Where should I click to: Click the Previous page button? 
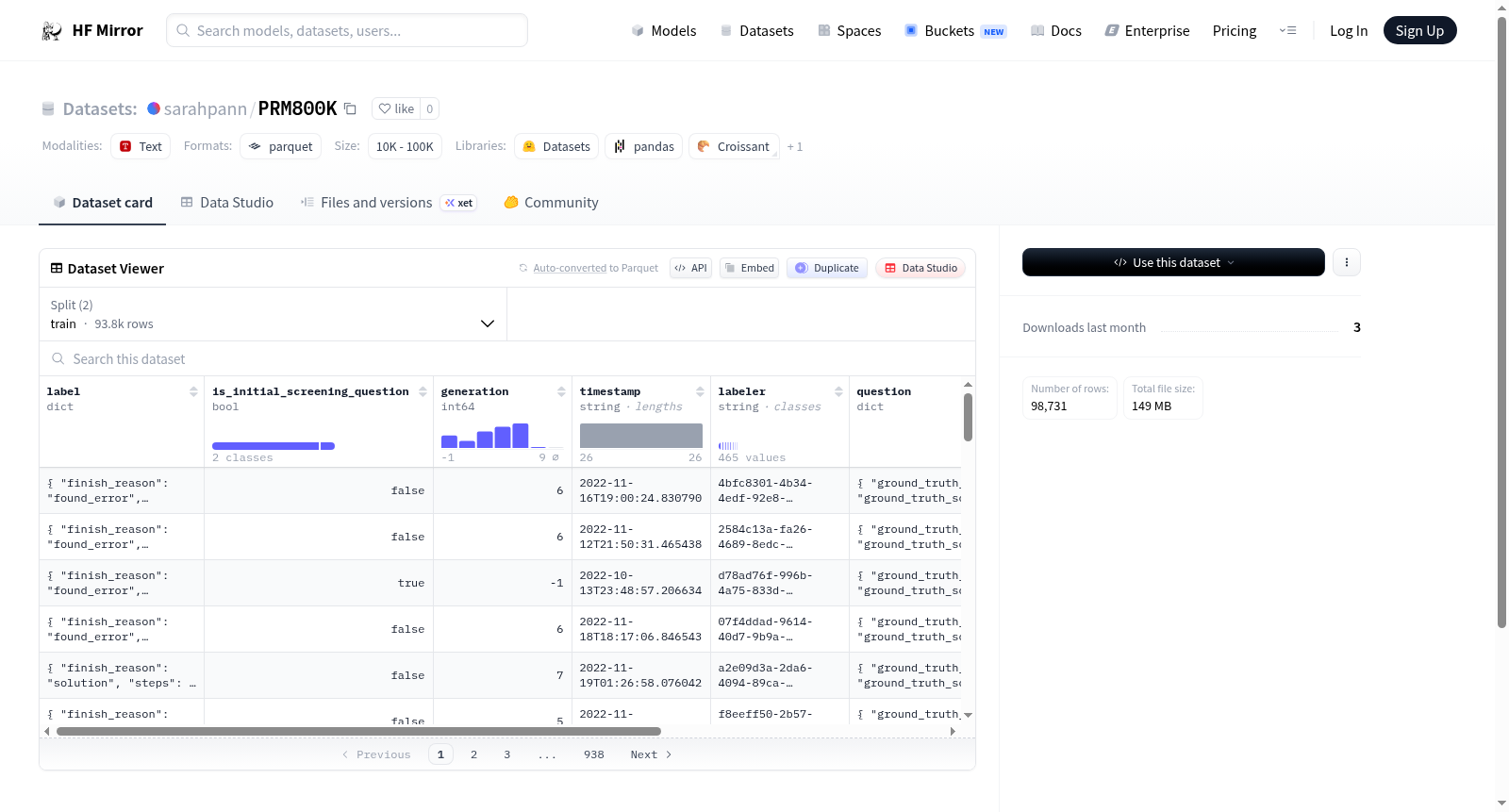click(x=376, y=754)
